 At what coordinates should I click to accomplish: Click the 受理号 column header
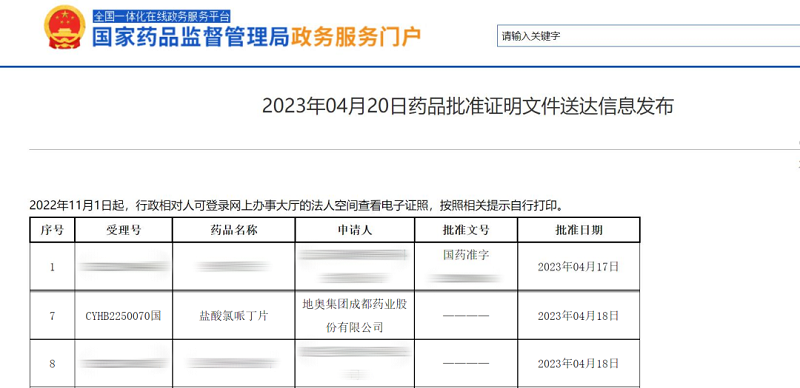click(123, 230)
